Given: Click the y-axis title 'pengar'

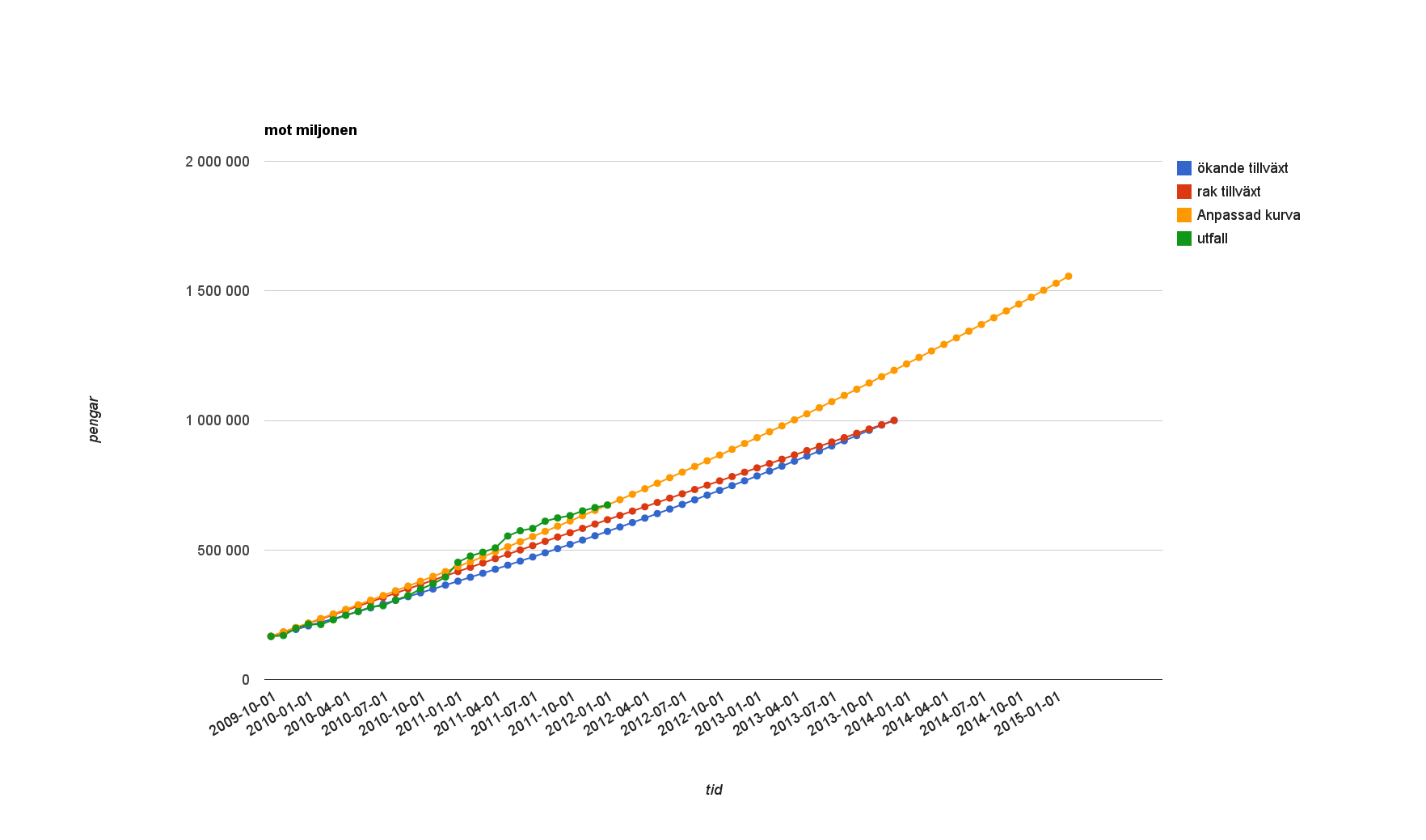Looking at the screenshot, I should [x=94, y=420].
